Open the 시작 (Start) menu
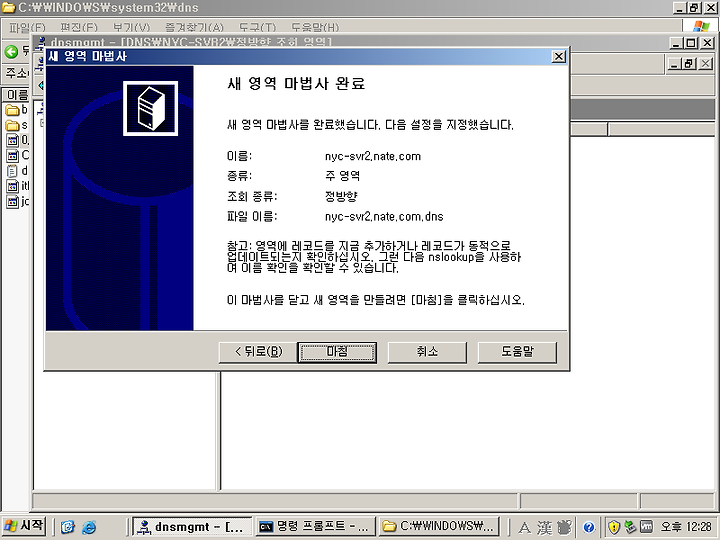Screen dimensions: 720x540 click(x=24, y=526)
